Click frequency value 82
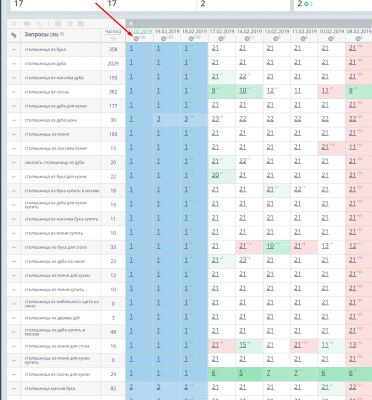Screen dimensions: 372x400 tap(113, 388)
